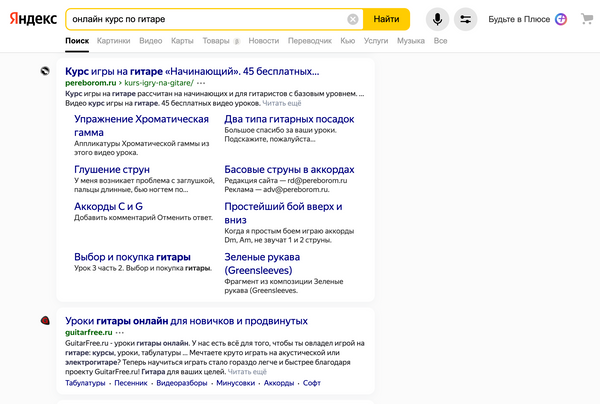The height and width of the screenshot is (404, 600).
Task: Click the pereborom.ru favicon
Action: coord(45,71)
